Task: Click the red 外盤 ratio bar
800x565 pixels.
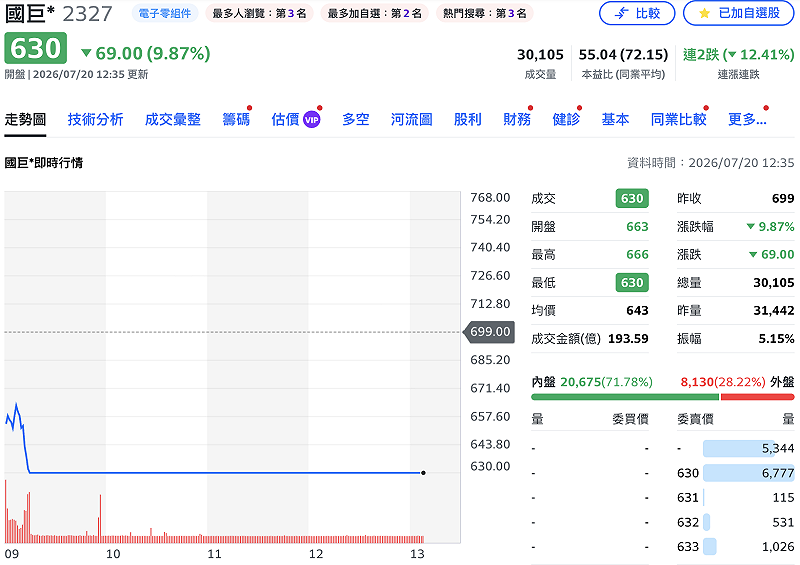Action: 758,397
